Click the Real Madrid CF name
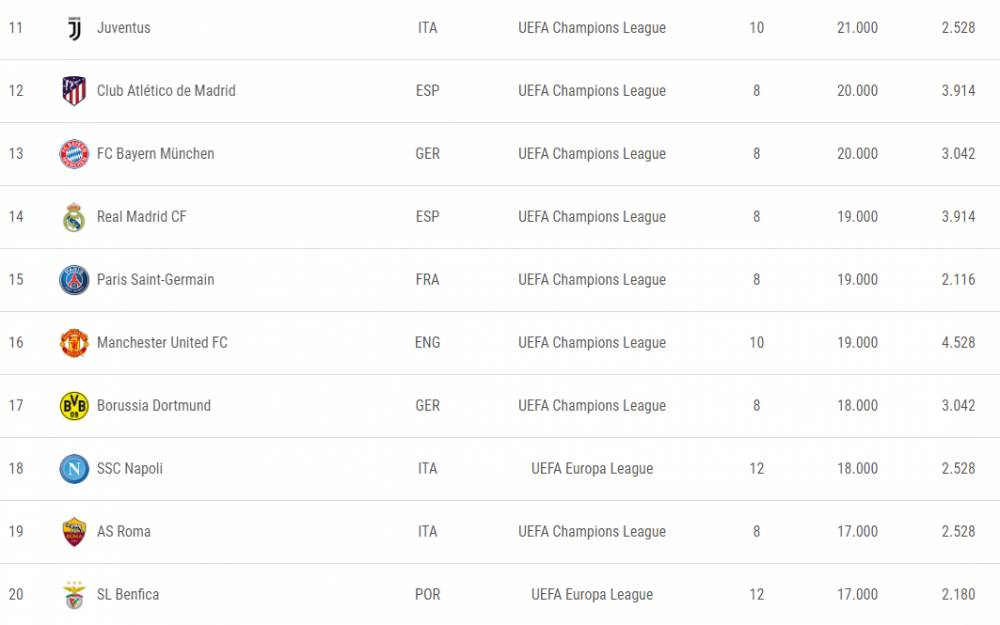This screenshot has width=1000, height=625. pos(142,217)
